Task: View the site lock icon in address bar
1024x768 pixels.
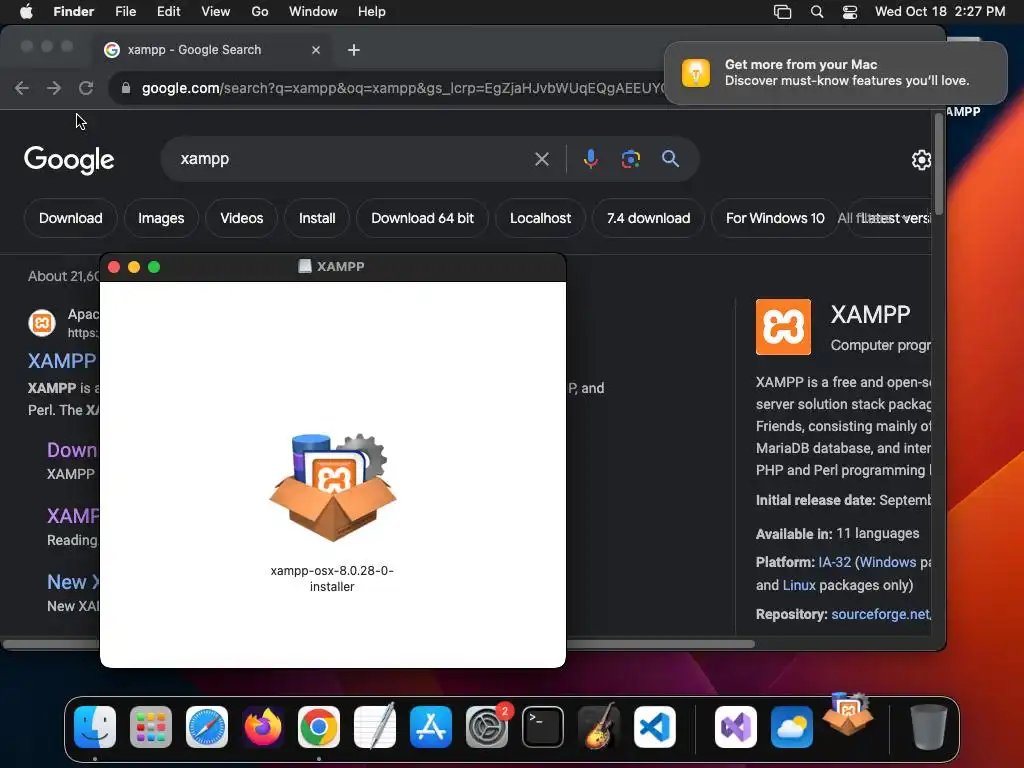Action: tap(126, 88)
